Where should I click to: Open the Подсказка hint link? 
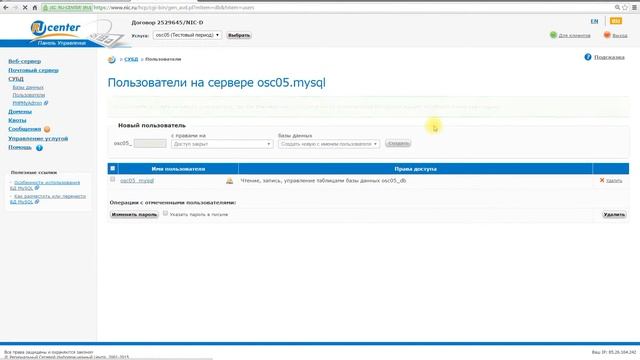(609, 57)
